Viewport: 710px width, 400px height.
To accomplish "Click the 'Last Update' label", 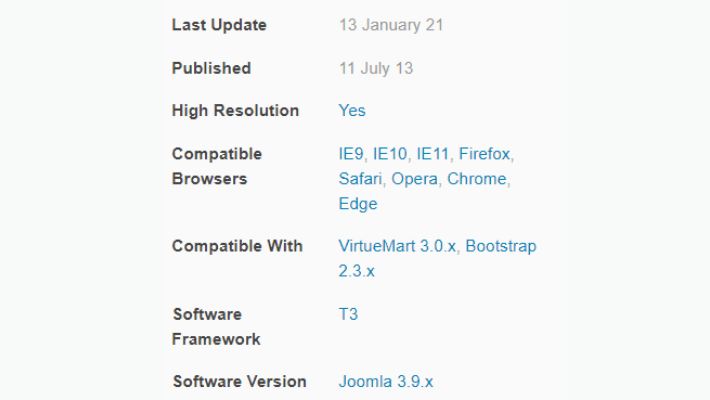I will tap(219, 25).
